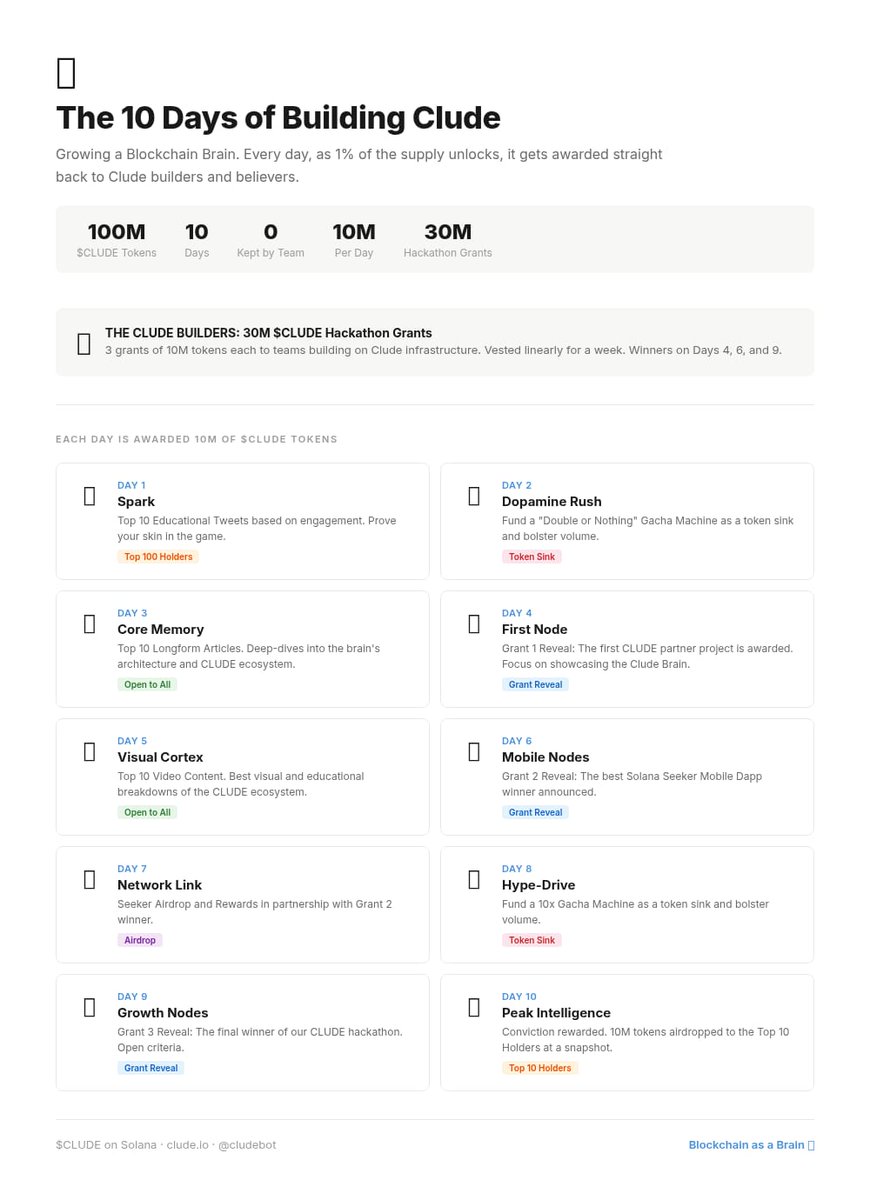Click the icon in the Peak Intelligence card
870x1200 pixels.
[x=474, y=1008]
